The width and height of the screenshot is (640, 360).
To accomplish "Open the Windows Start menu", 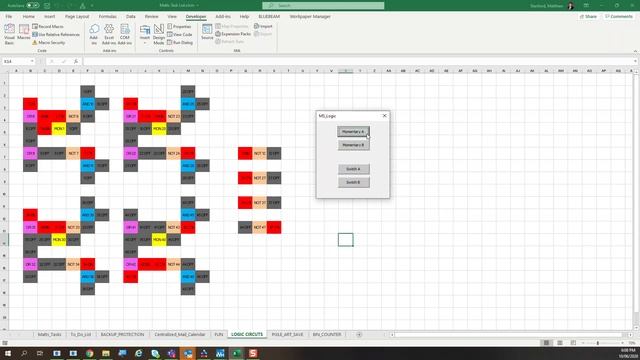I will click(x=7, y=353).
